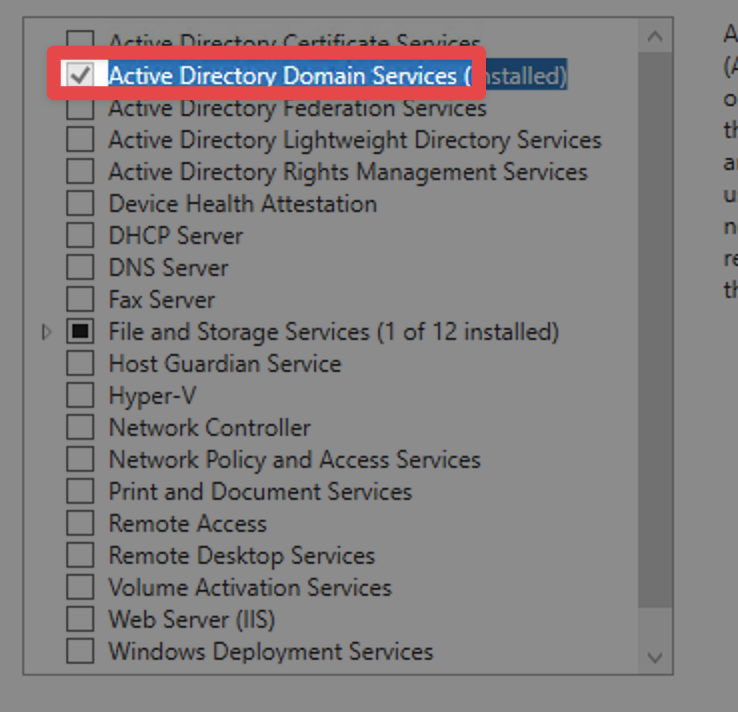Screen dimensions: 738x712
Task: Tick the DHCP Server checkbox
Action: 80,235
